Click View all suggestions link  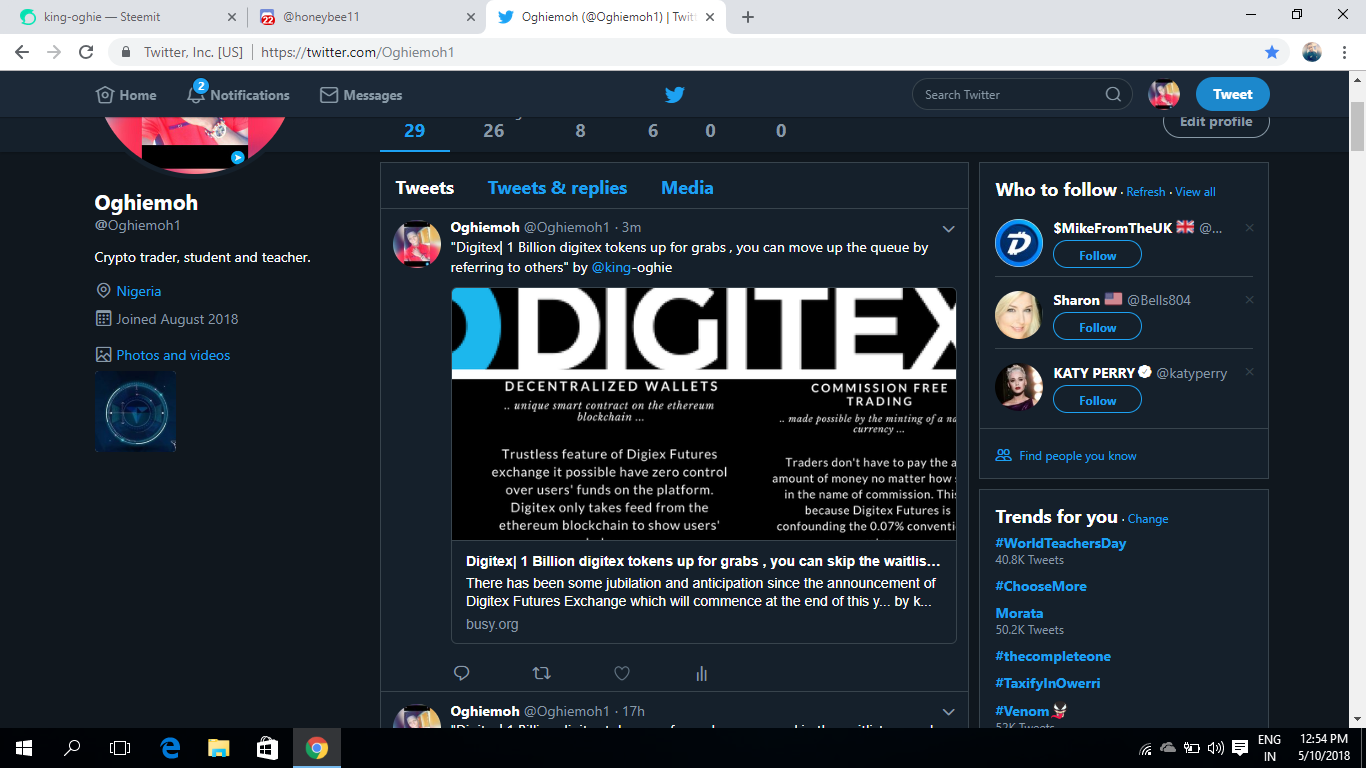pos(1195,192)
